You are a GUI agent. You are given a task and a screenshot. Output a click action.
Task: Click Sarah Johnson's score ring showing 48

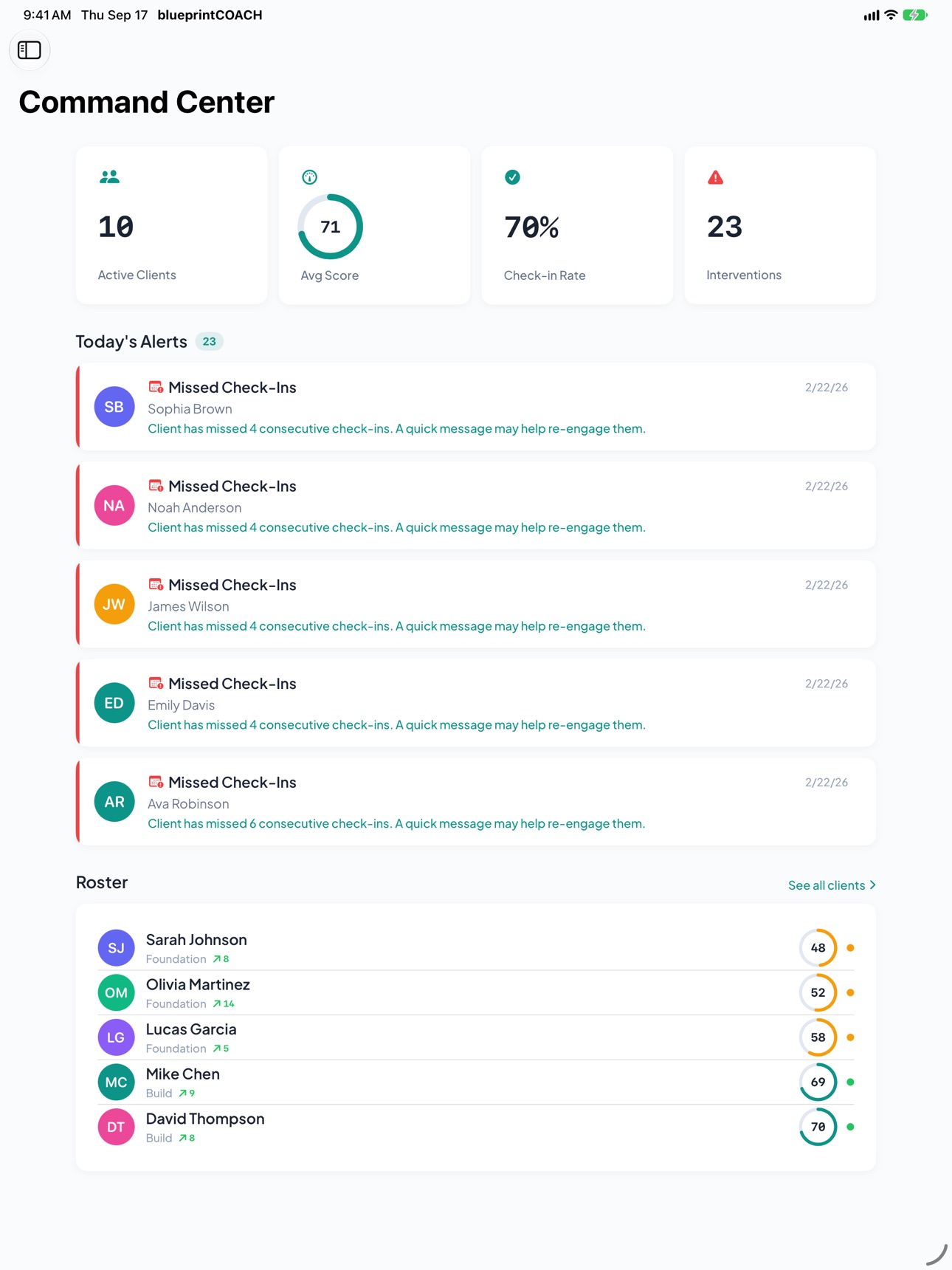(x=818, y=948)
